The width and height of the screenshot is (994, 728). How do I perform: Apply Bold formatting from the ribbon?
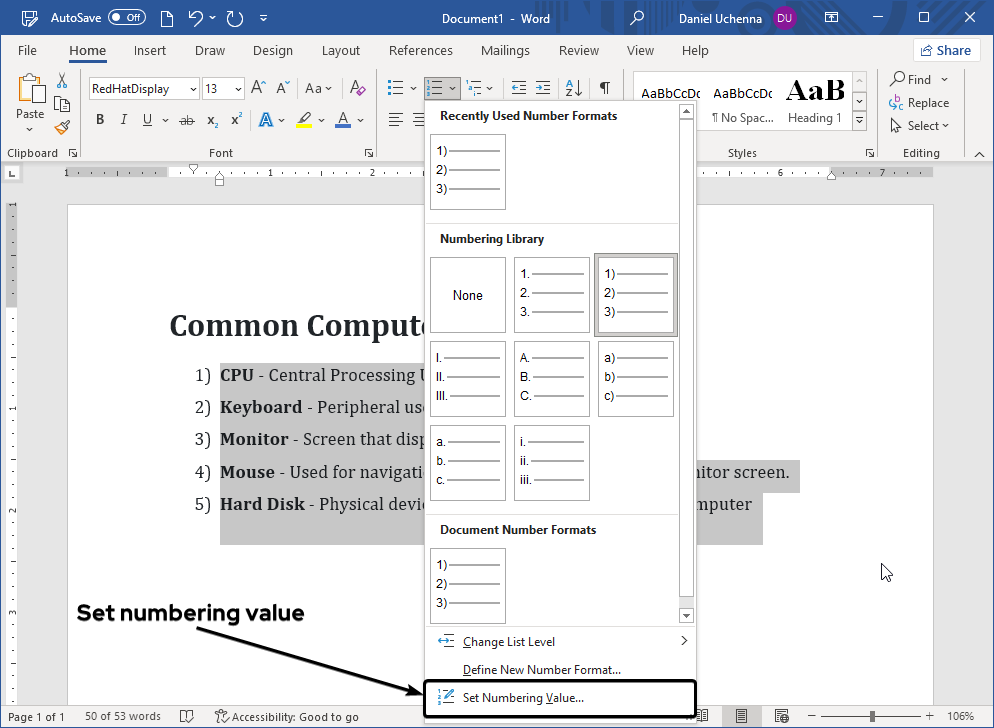[x=100, y=120]
